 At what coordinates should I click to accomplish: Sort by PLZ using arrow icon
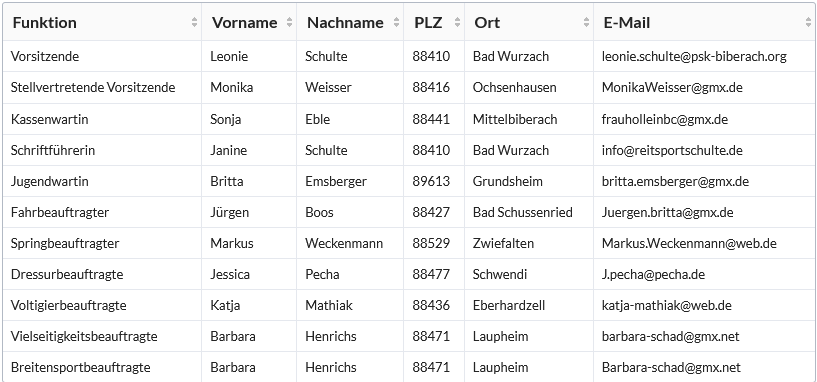pos(457,22)
